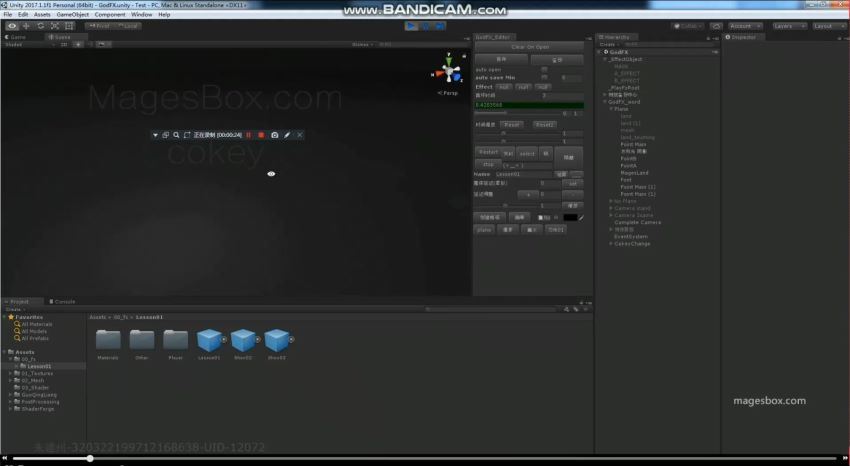Open the black color swatch in GodFX editor
This screenshot has height=466, width=850.
tap(570, 217)
